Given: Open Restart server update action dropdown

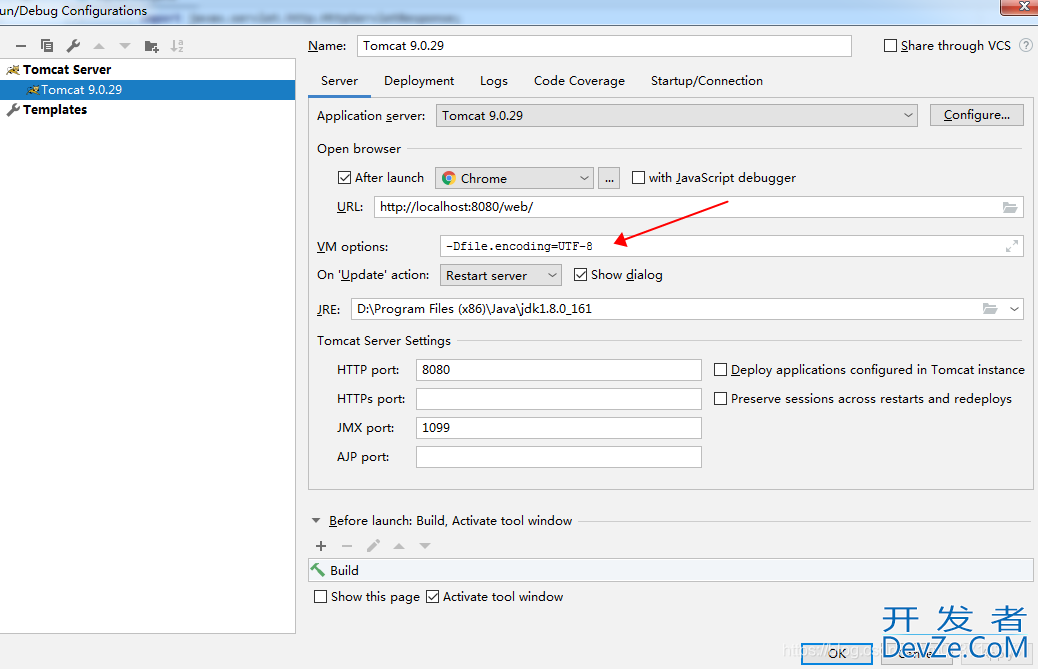Looking at the screenshot, I should (x=500, y=275).
